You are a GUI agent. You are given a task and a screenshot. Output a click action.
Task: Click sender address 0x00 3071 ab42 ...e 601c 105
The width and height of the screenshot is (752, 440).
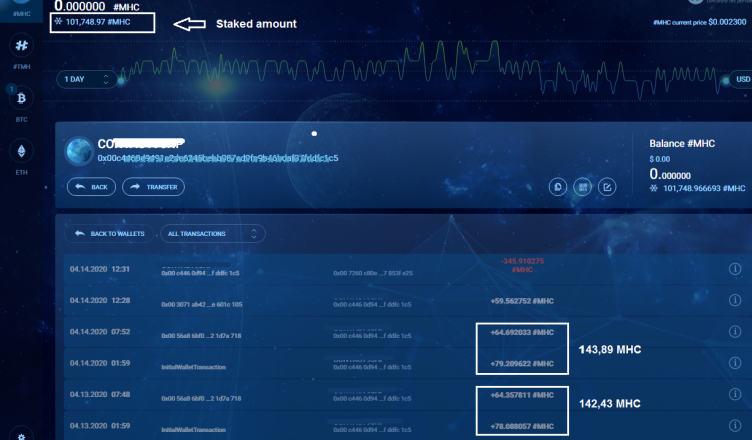(201, 304)
